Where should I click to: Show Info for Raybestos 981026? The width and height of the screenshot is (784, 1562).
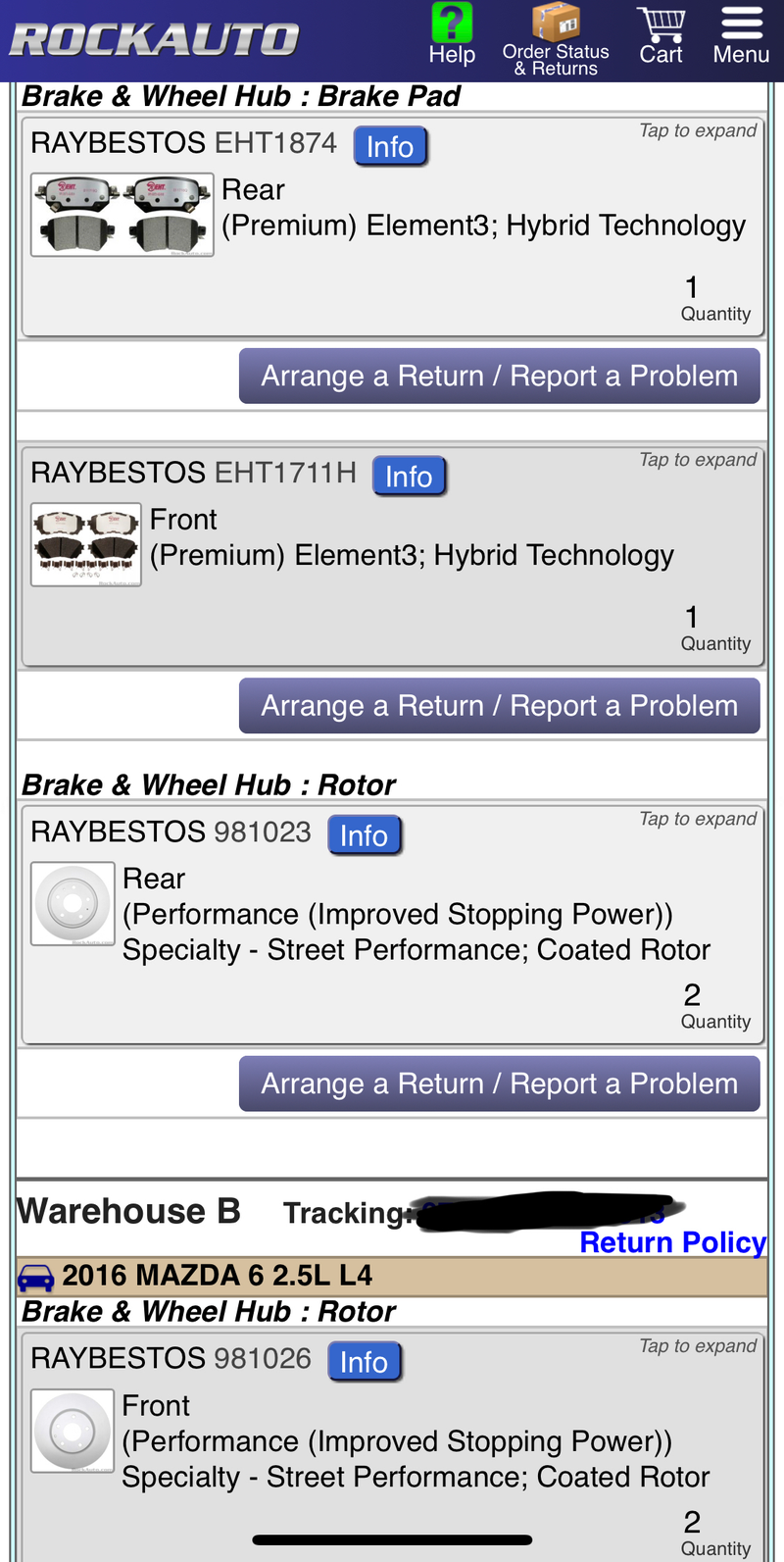point(364,1362)
